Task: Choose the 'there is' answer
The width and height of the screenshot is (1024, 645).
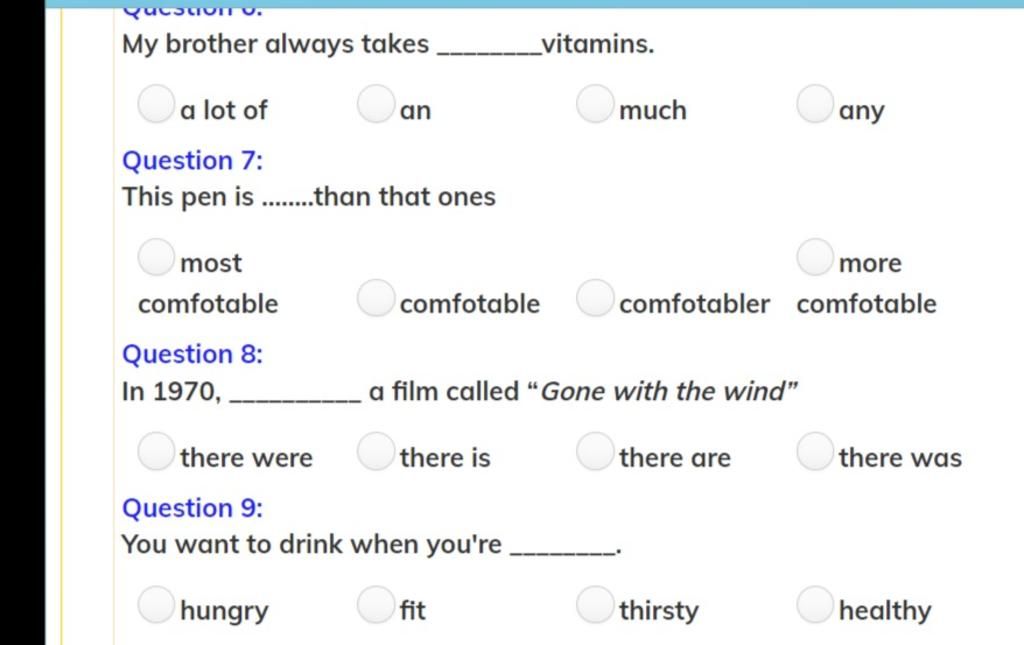Action: 376,451
